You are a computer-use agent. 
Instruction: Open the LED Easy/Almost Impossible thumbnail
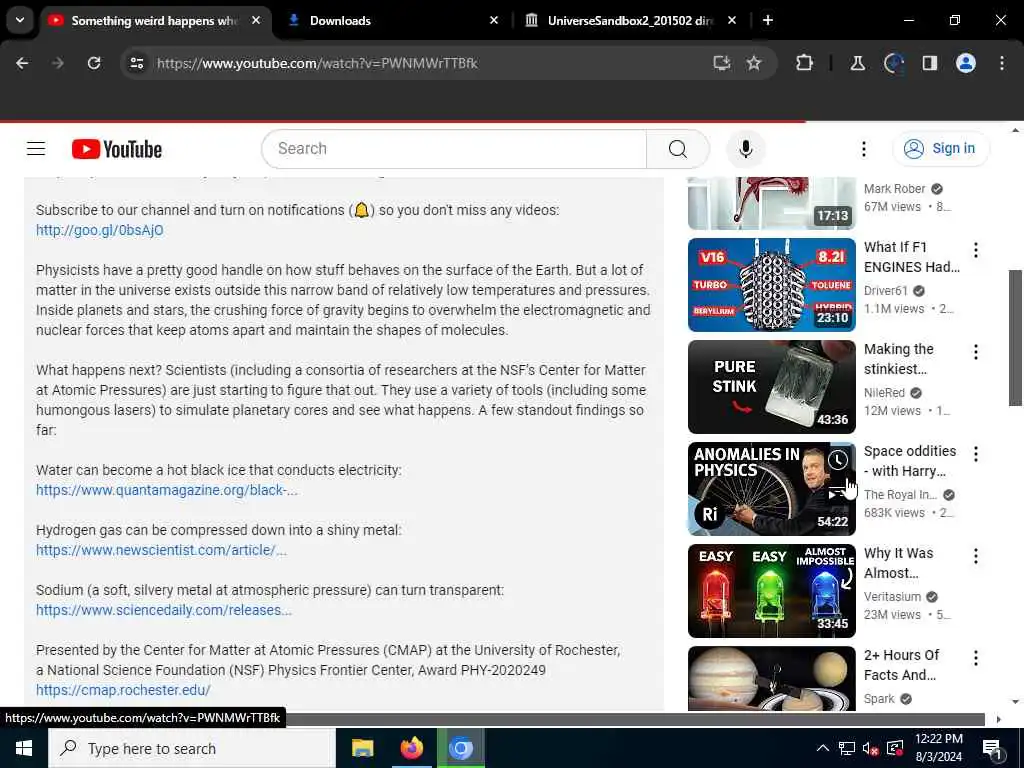(x=771, y=590)
